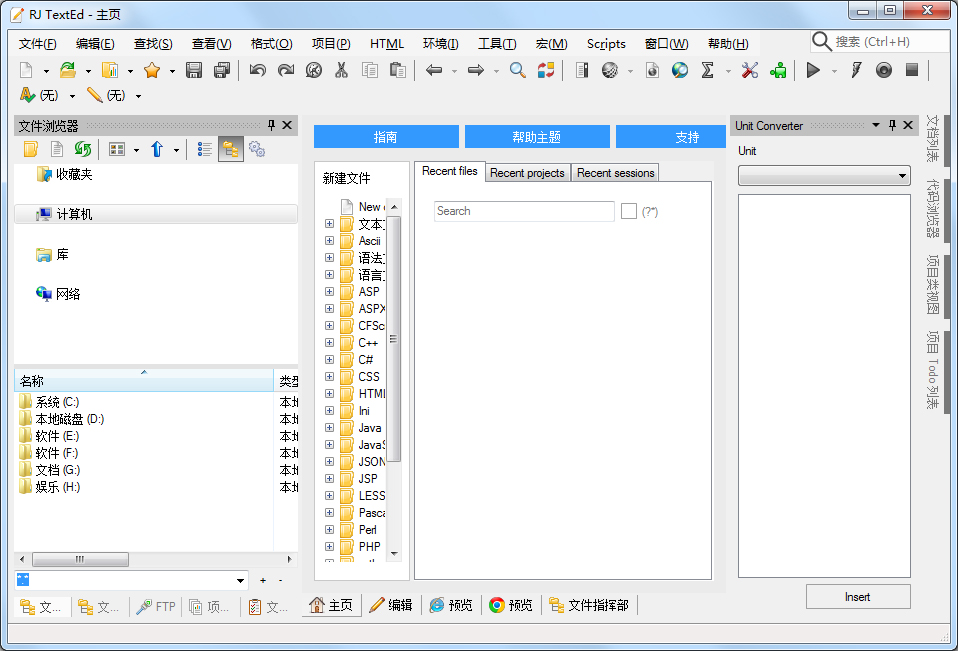Click the file browser settings gears icon
Image resolution: width=958 pixels, height=651 pixels.
click(x=257, y=149)
